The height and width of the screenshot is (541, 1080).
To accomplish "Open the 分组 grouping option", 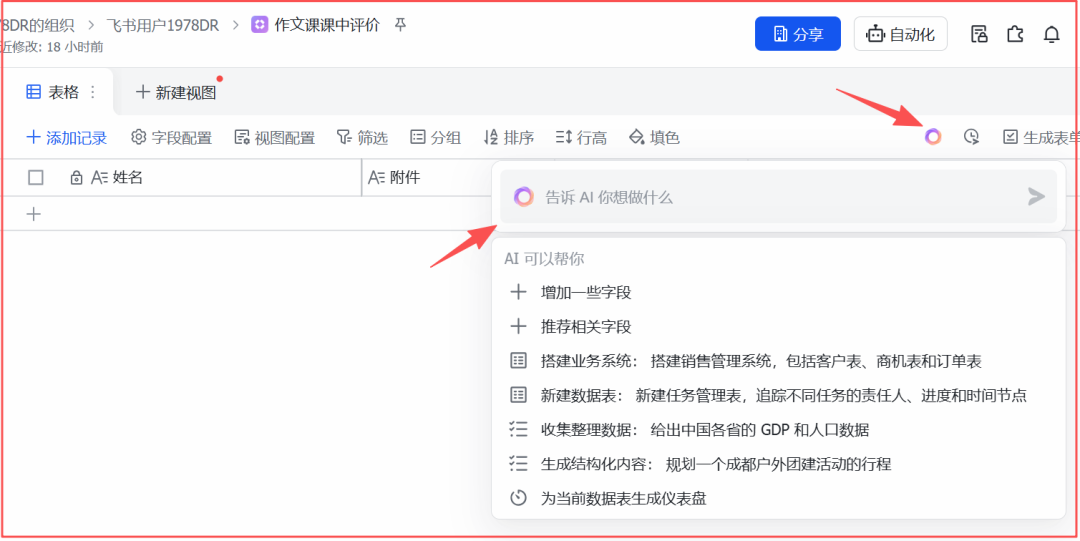I will click(435, 138).
